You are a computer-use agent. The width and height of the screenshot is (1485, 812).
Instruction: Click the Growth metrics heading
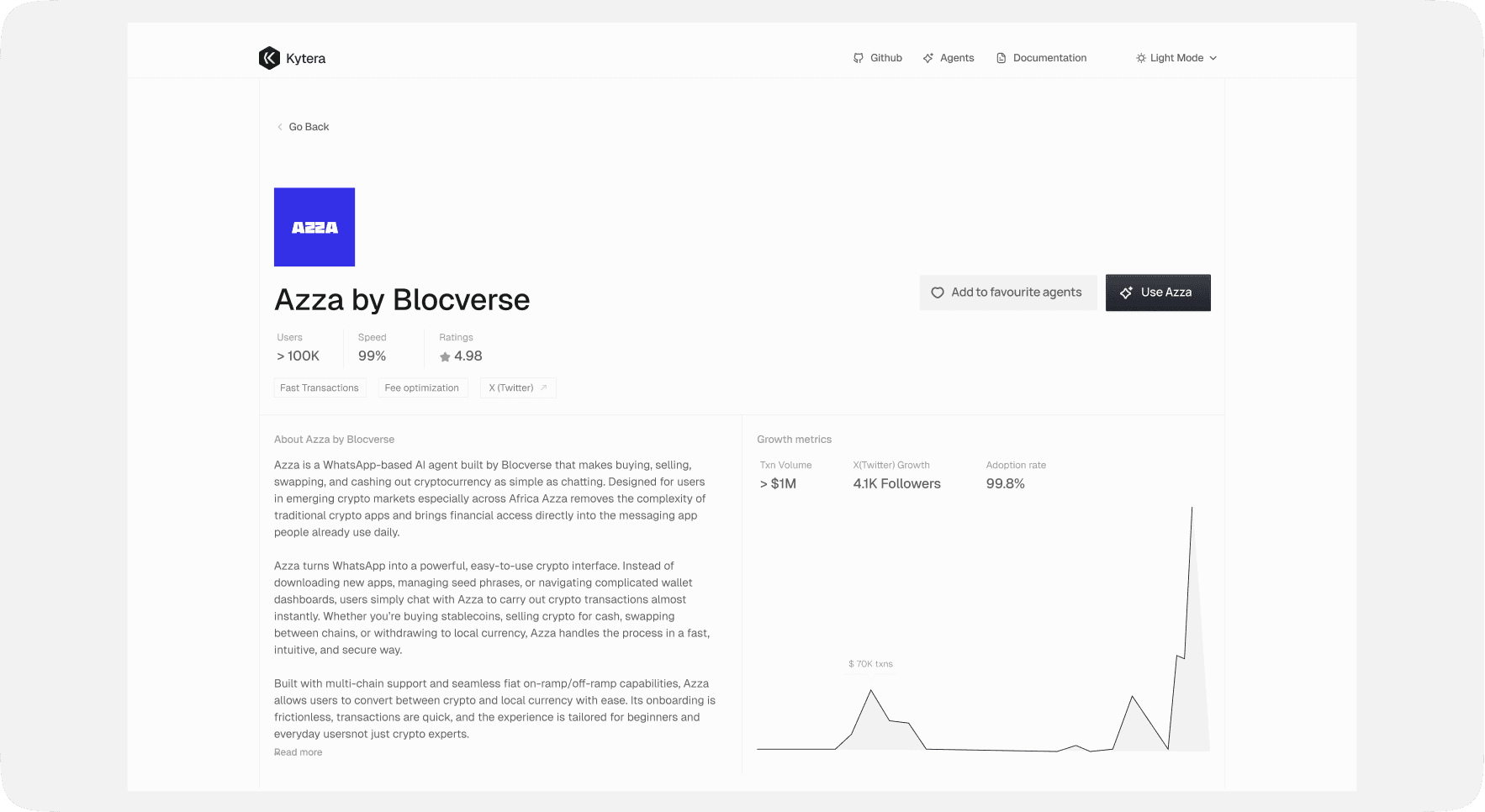coord(794,440)
